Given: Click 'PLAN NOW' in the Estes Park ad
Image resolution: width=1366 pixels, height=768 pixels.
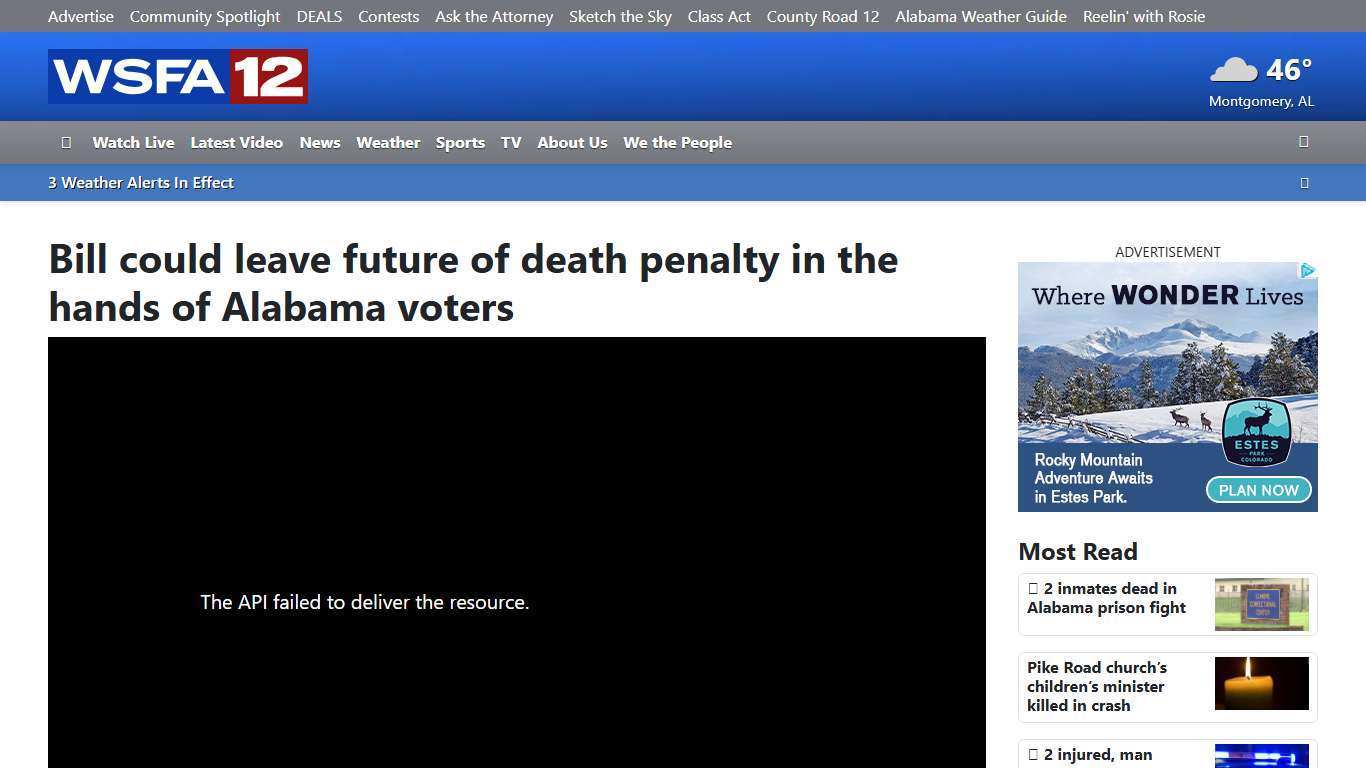Looking at the screenshot, I should click(1258, 490).
